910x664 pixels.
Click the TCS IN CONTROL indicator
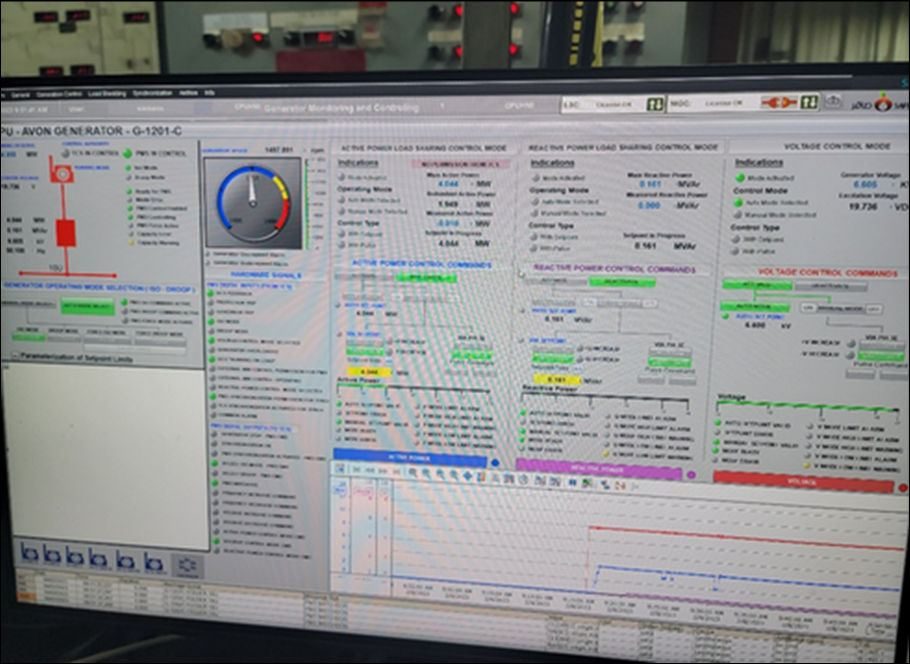(66, 154)
